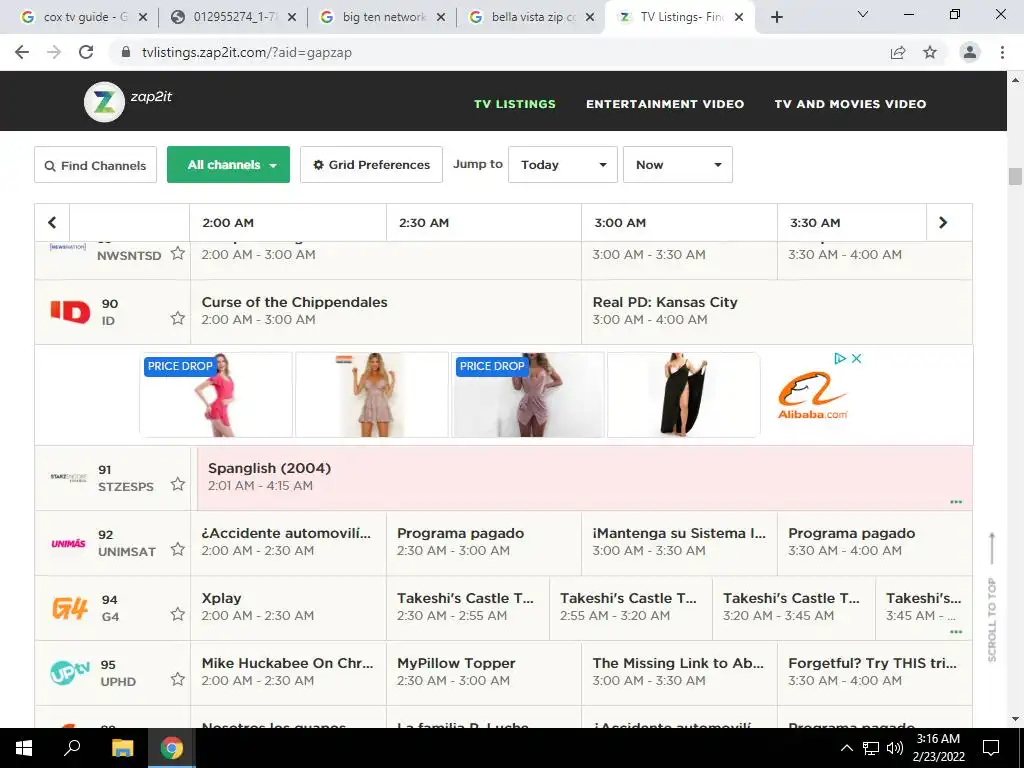Open the NewsNation channel logo

pos(68,247)
